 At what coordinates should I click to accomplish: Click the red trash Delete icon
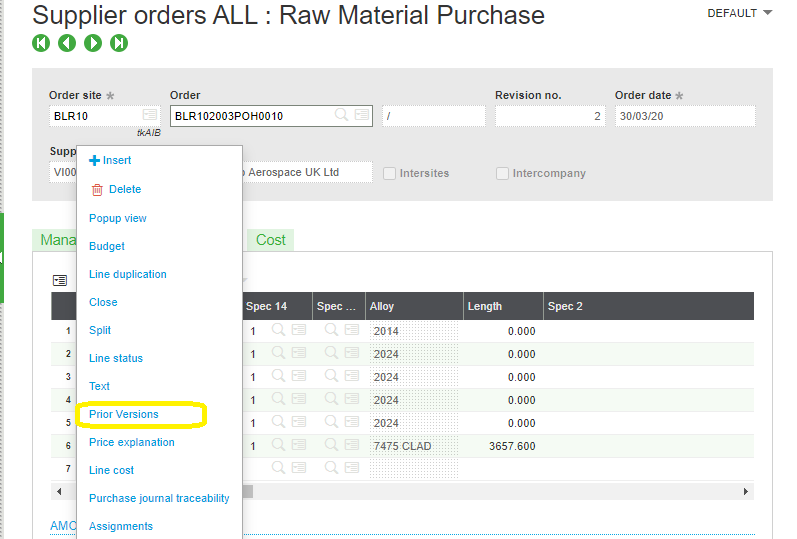(97, 189)
